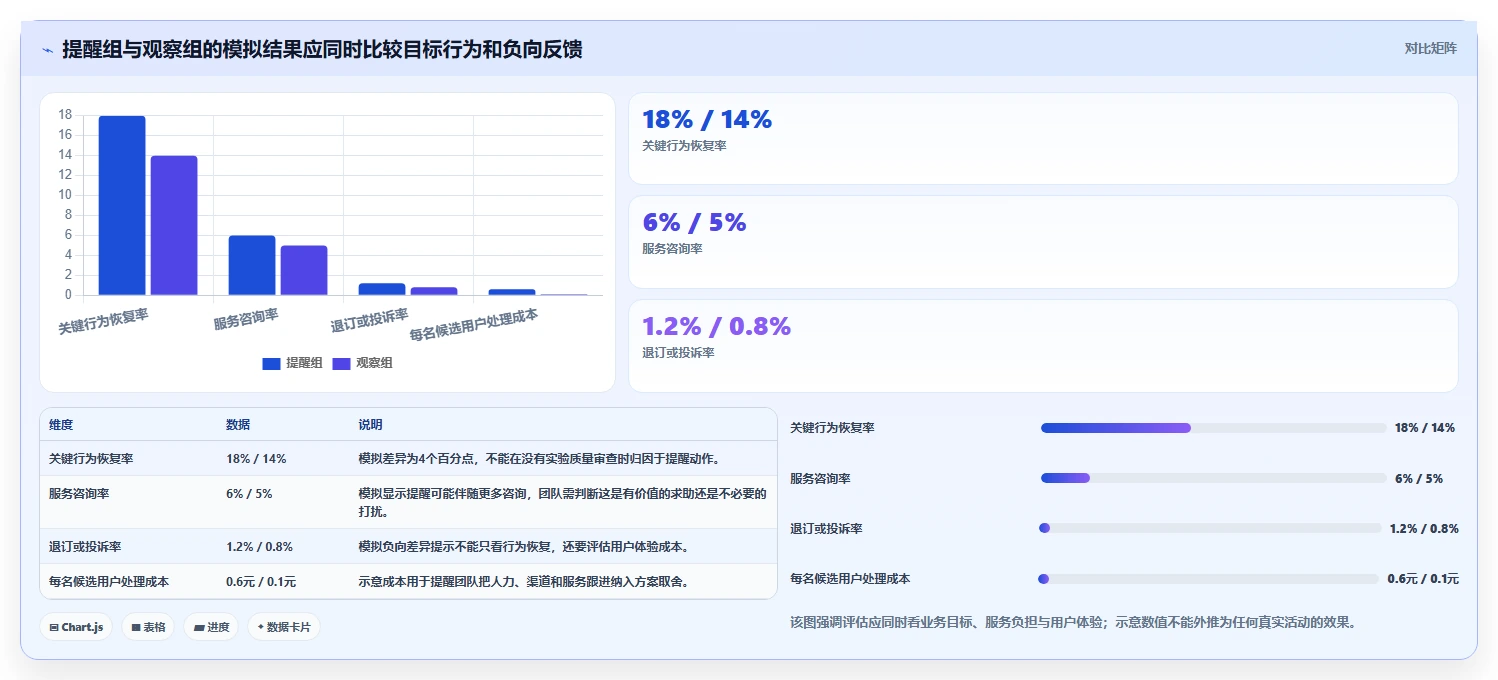Click the 0.6元 / 0.1元 progress value label
Viewport: 1498px width, 680px height.
[1423, 579]
